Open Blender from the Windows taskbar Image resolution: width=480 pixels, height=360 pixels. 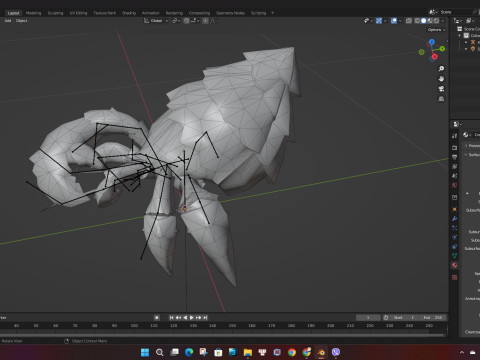point(321,352)
